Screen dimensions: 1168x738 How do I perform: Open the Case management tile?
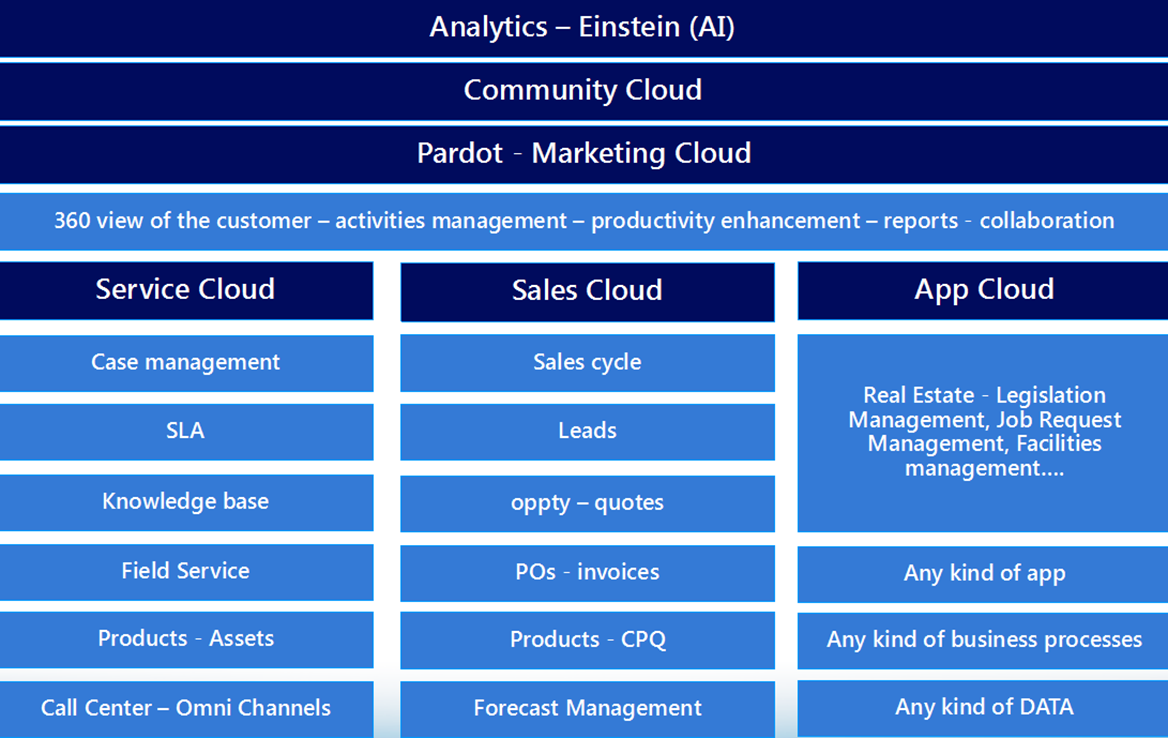186,362
